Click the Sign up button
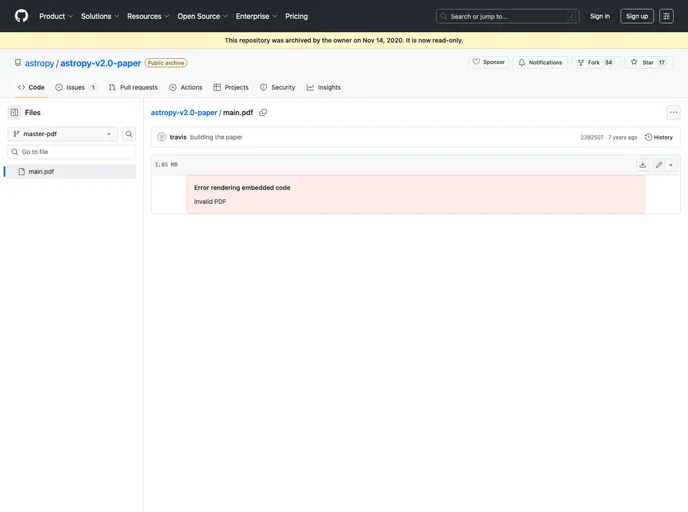Viewport: 688px width, 512px height. [x=637, y=16]
